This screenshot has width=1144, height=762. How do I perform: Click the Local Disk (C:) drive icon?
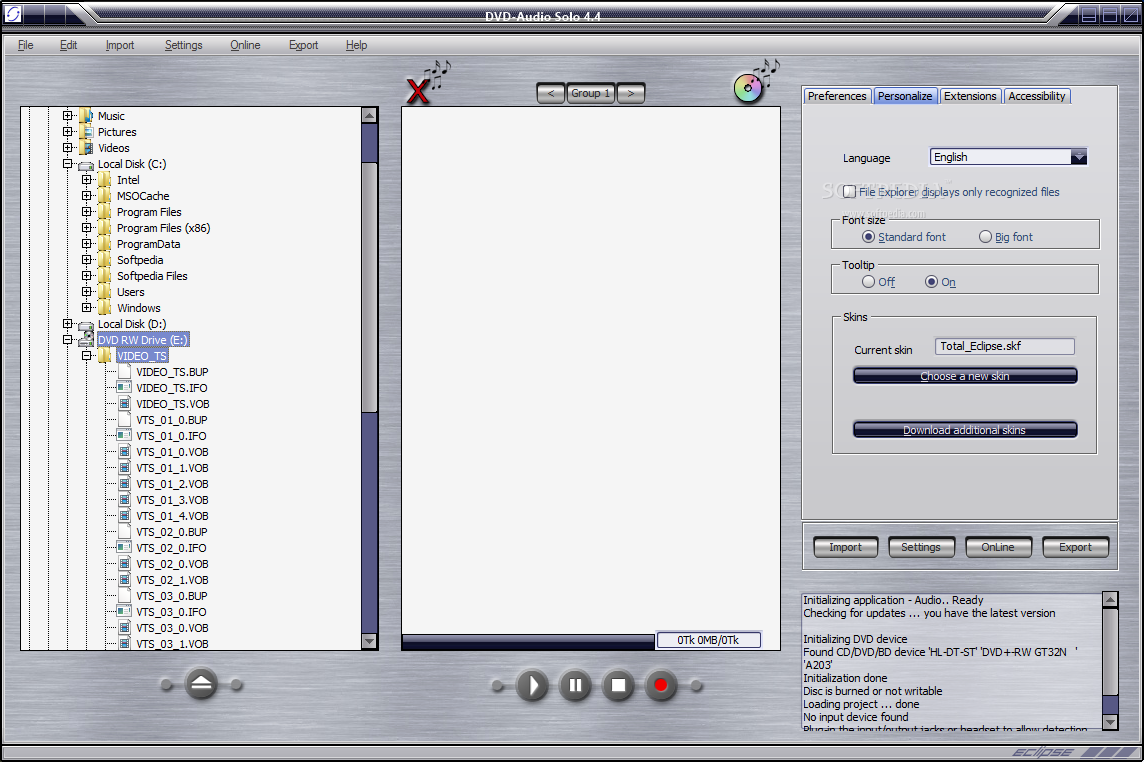tap(86, 165)
